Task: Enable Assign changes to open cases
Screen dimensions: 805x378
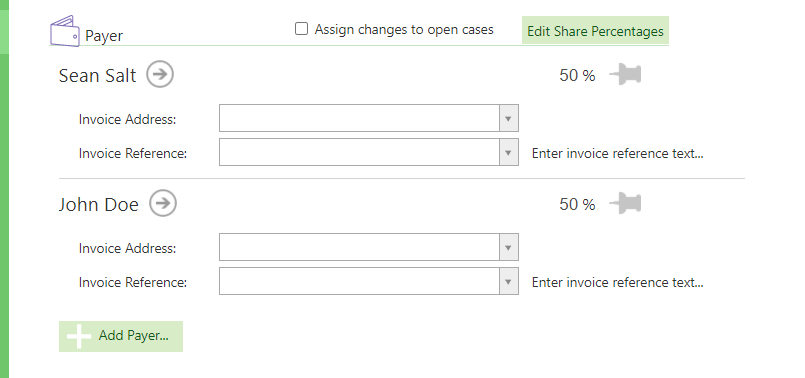Action: pyautogui.click(x=301, y=29)
